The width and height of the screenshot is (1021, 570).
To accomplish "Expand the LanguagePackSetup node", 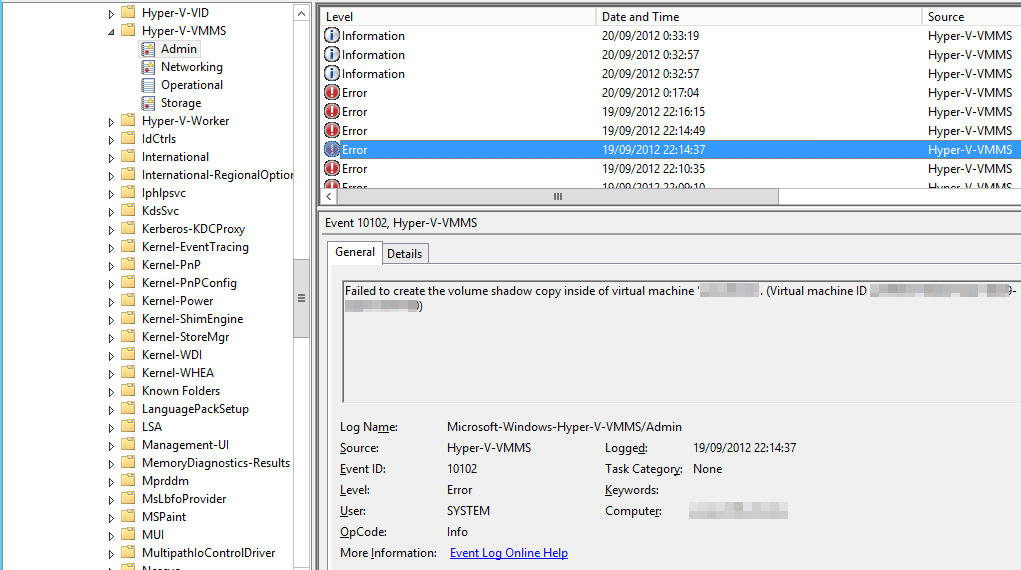I will tap(111, 410).
